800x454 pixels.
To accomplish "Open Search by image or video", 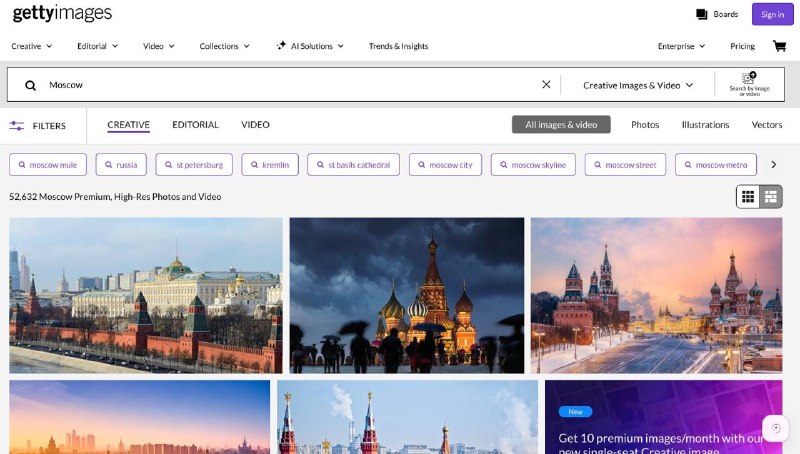I will coord(749,84).
